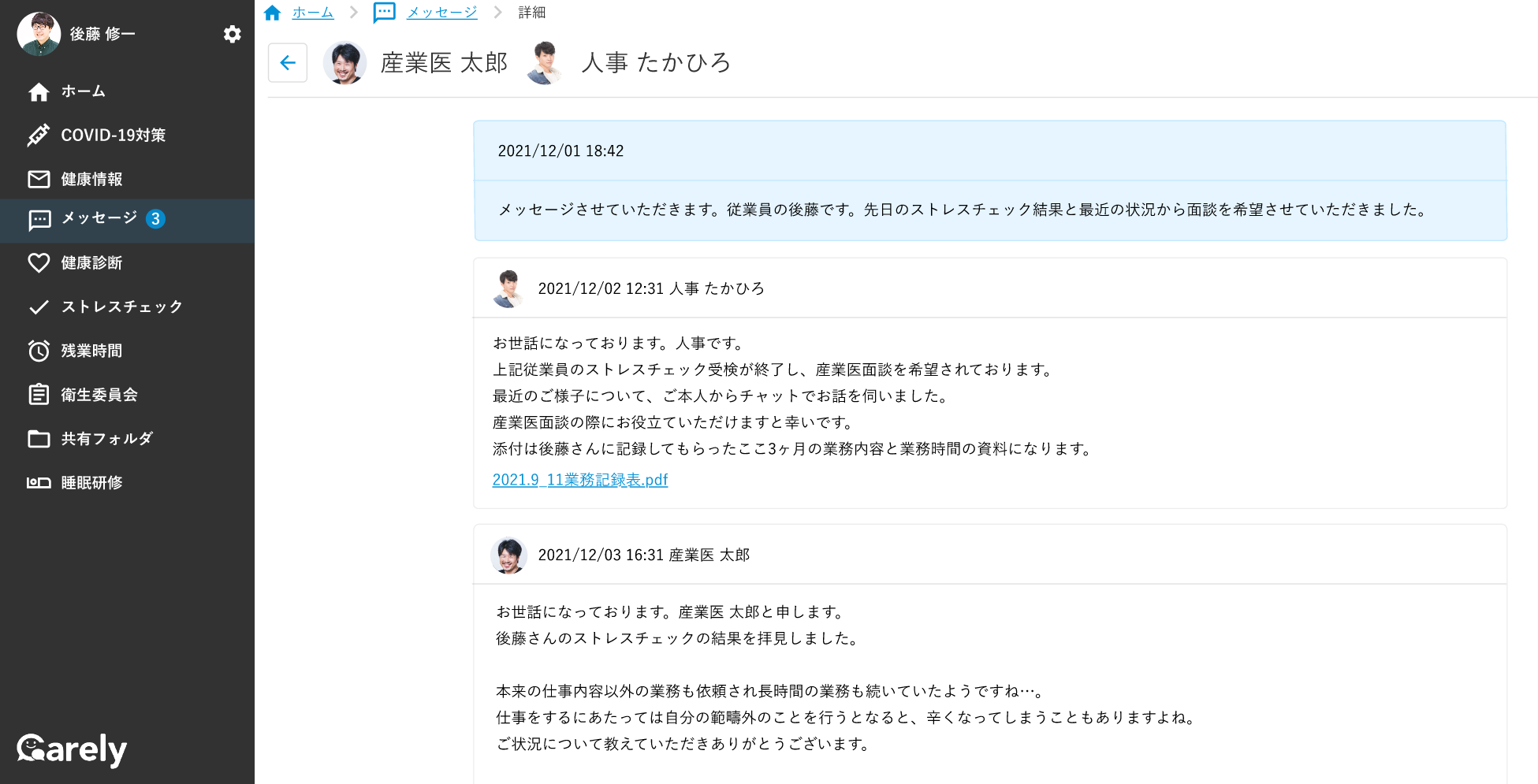This screenshot has height=784, width=1538.
Task: Click the back arrow button
Action: tap(288, 63)
